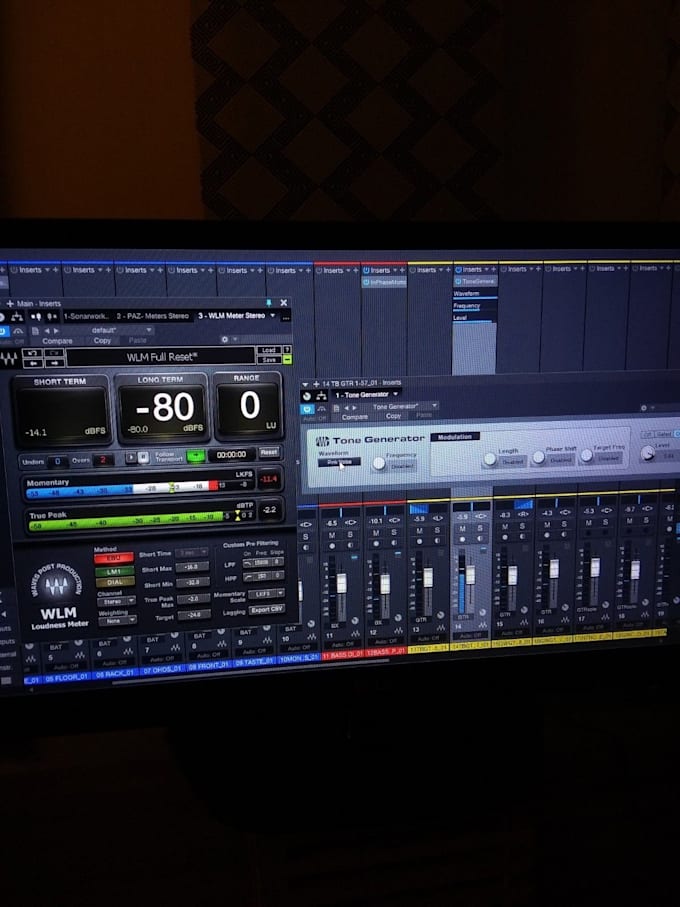Open waveform editor icon on channel 13

click(441, 628)
